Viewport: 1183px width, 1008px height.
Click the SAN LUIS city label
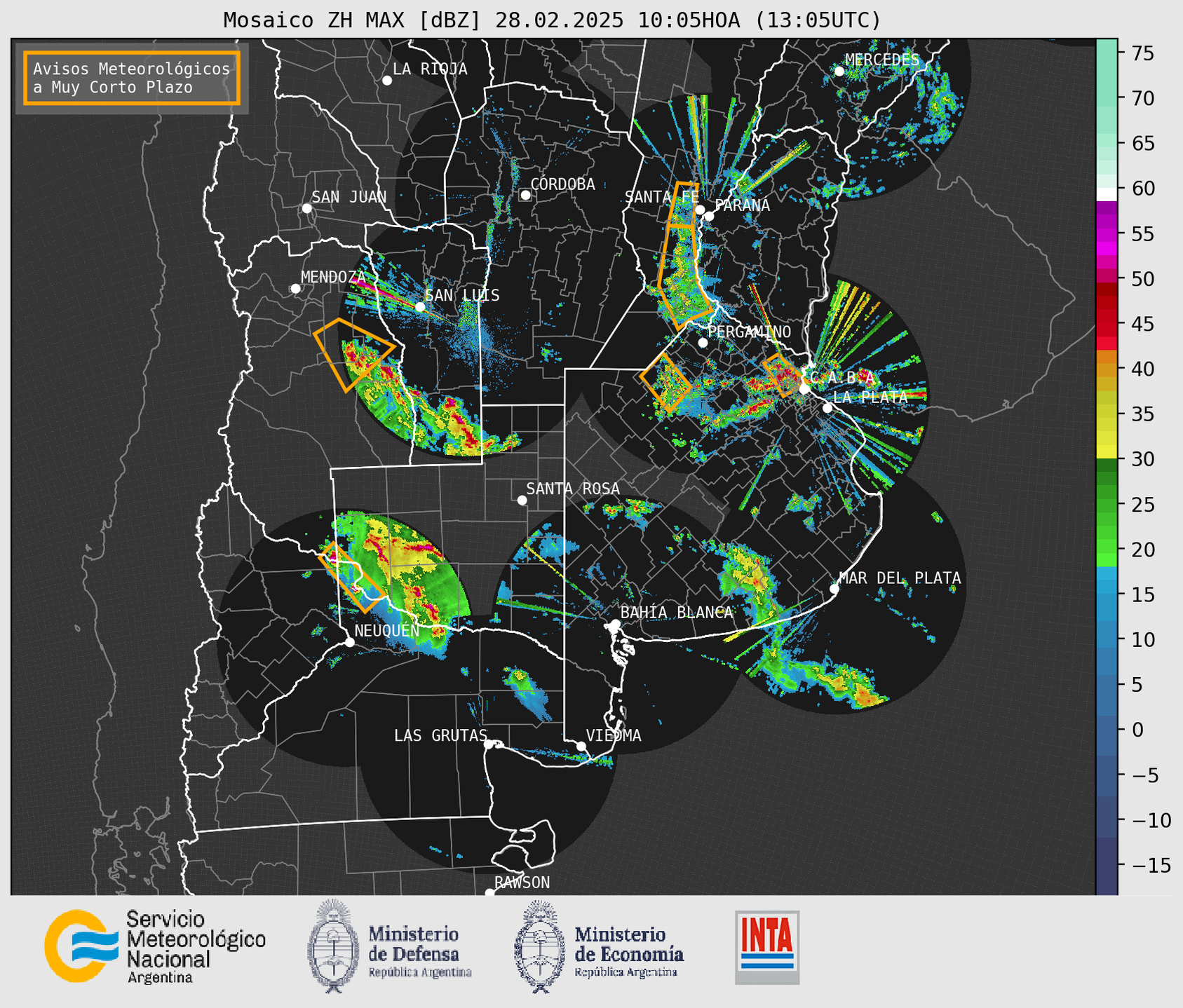tap(462, 295)
